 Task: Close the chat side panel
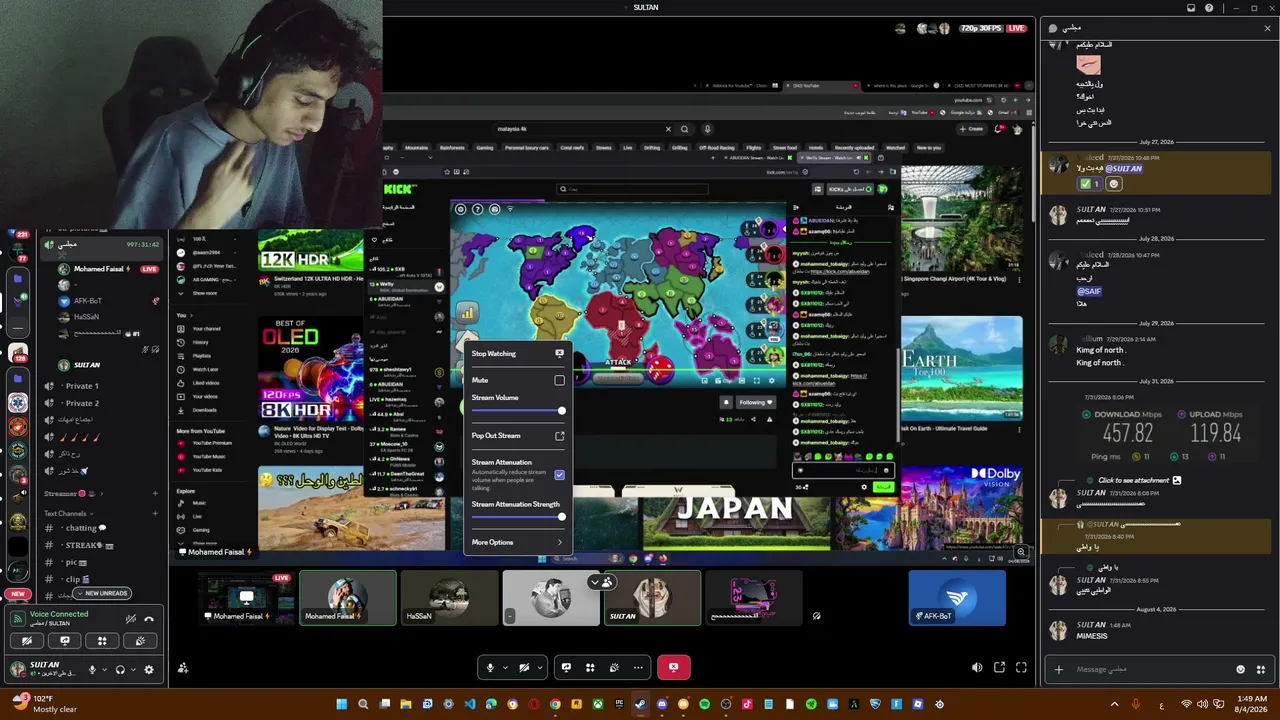tap(1268, 28)
